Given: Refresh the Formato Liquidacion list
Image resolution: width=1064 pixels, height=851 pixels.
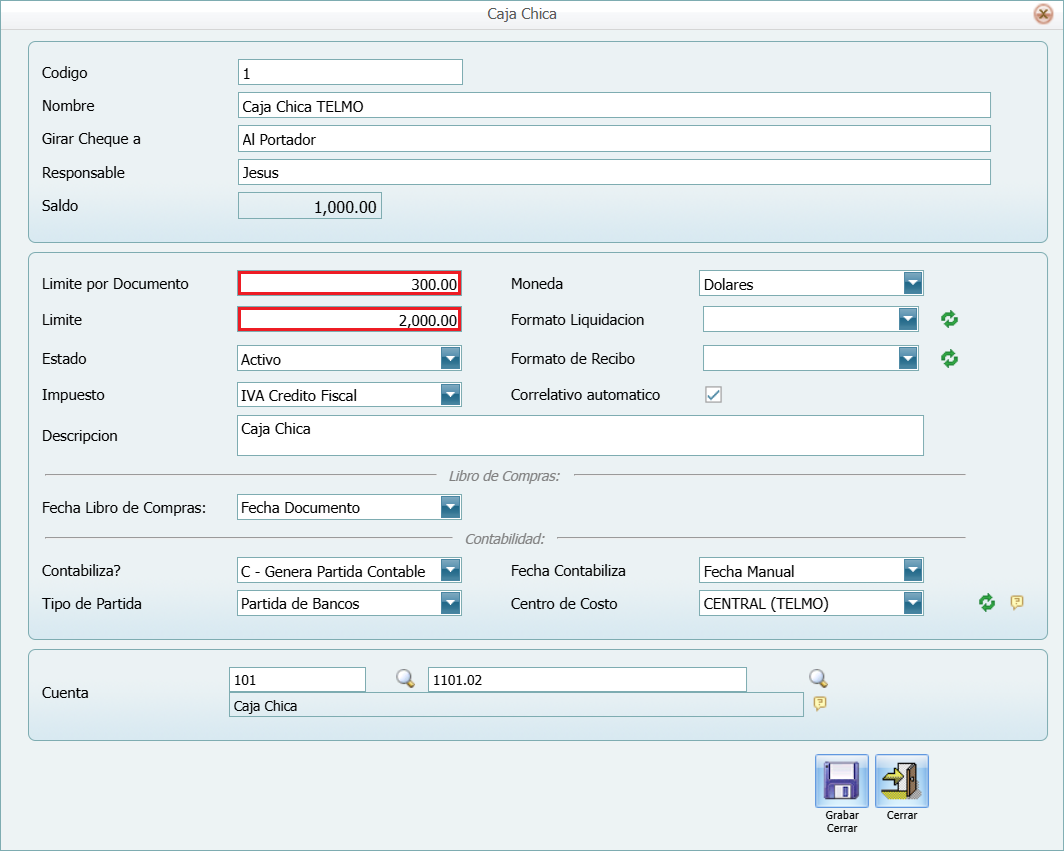Looking at the screenshot, I should coord(949,320).
